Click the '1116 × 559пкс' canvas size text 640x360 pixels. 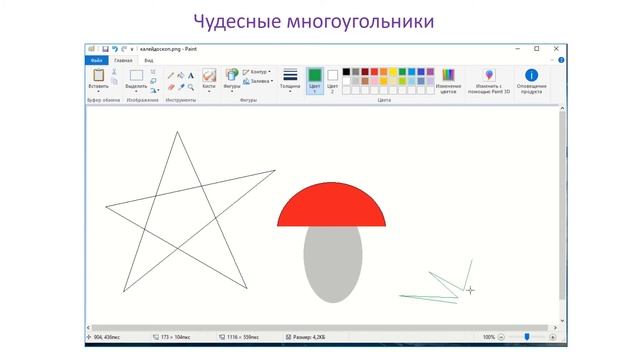point(242,337)
